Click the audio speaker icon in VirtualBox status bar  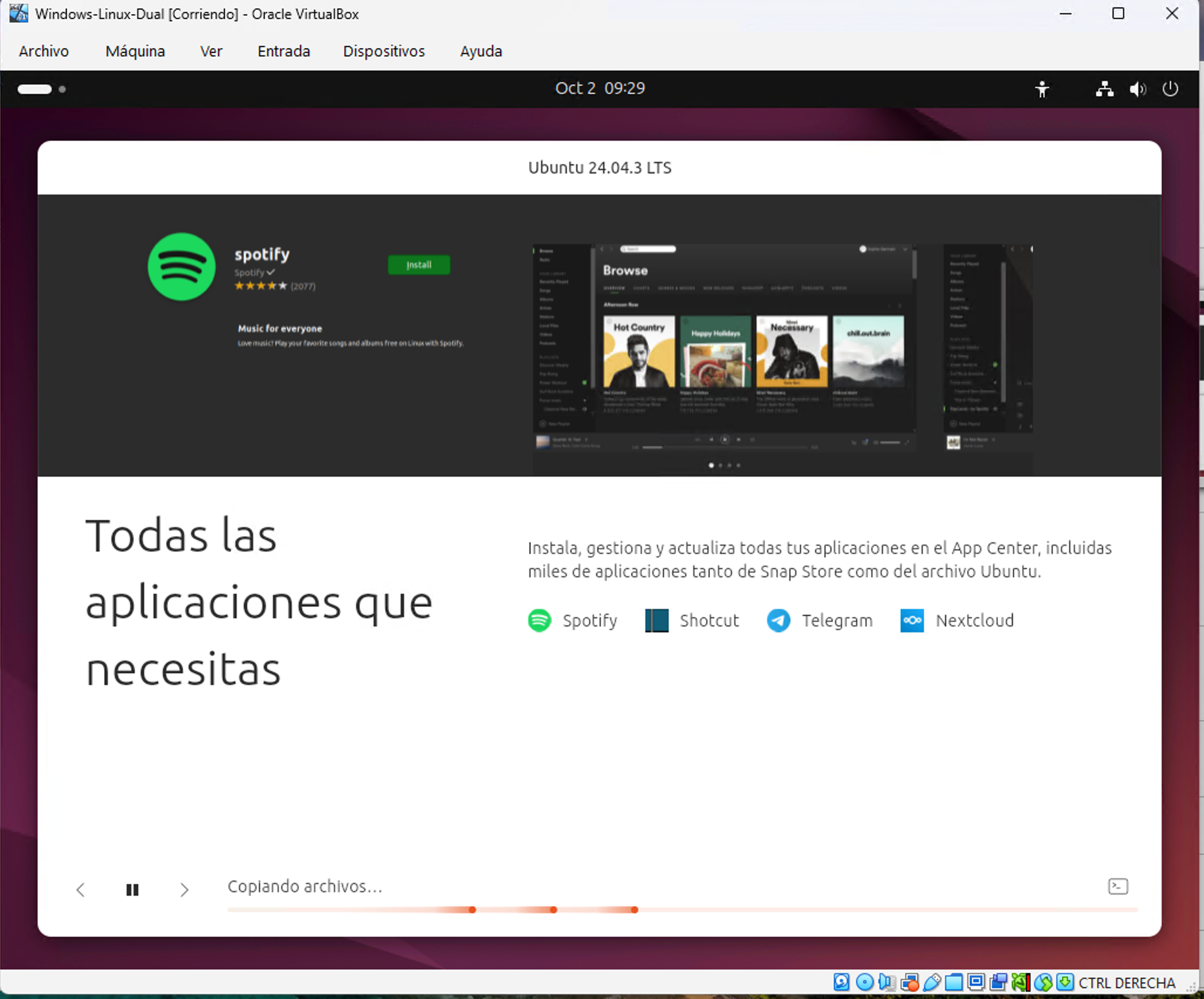point(887,982)
